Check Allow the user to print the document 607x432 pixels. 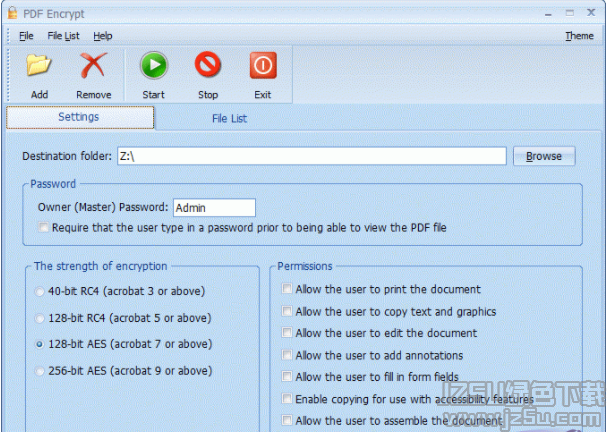286,288
